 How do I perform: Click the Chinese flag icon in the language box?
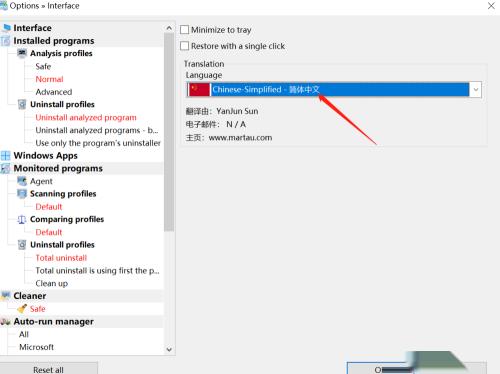coord(199,89)
